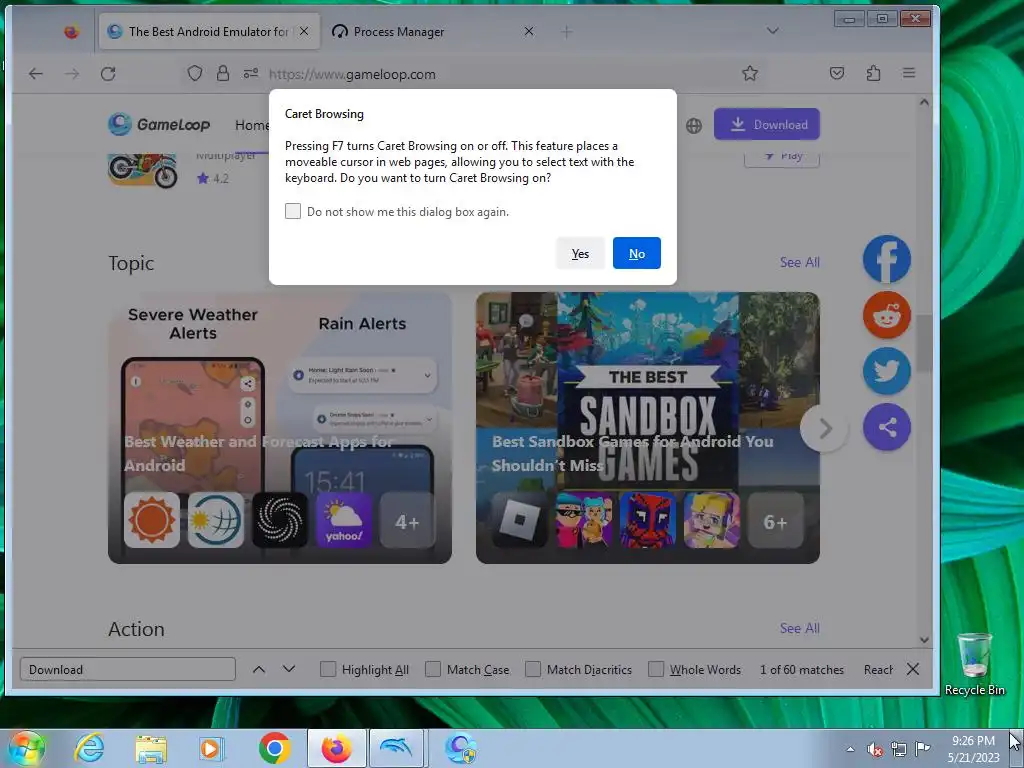Click the site padlock icon

(223, 73)
